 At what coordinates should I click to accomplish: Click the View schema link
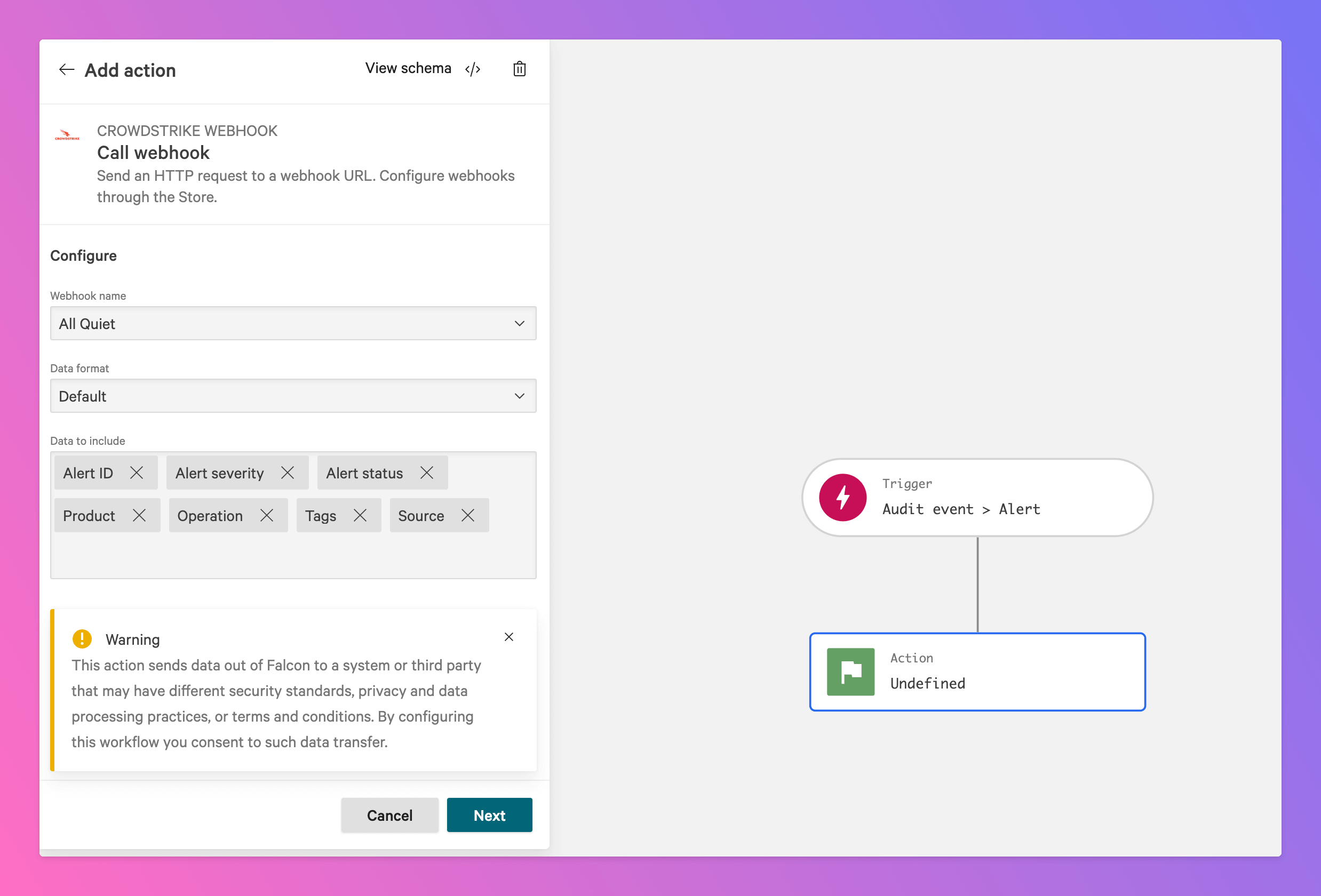408,68
